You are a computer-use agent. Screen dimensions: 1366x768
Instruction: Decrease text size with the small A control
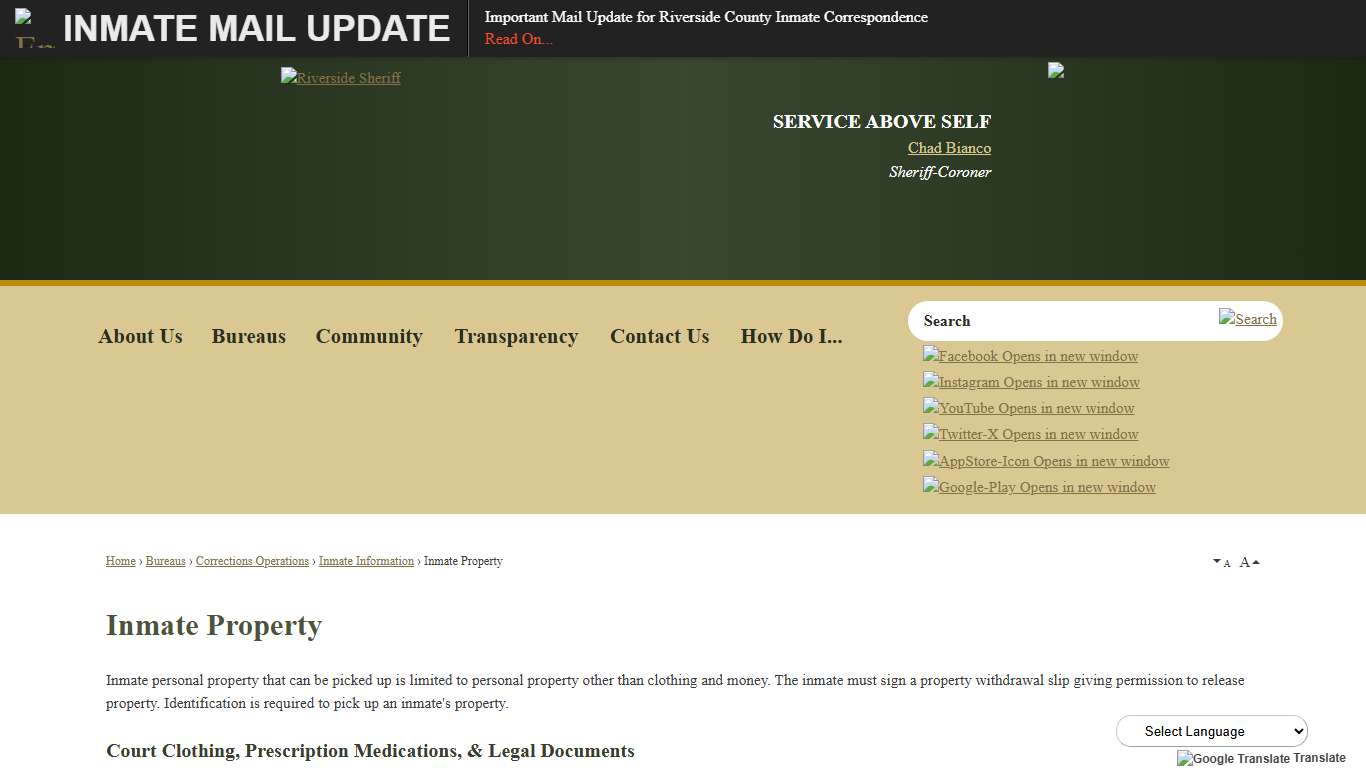1222,562
